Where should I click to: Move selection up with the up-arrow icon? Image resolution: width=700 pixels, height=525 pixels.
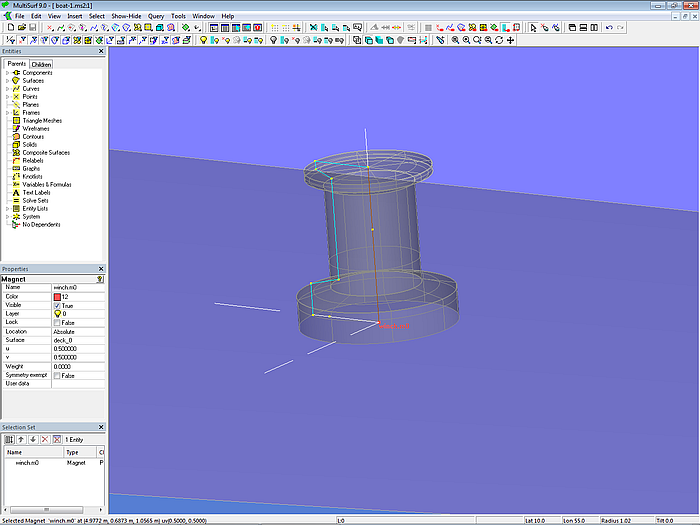click(x=21, y=439)
